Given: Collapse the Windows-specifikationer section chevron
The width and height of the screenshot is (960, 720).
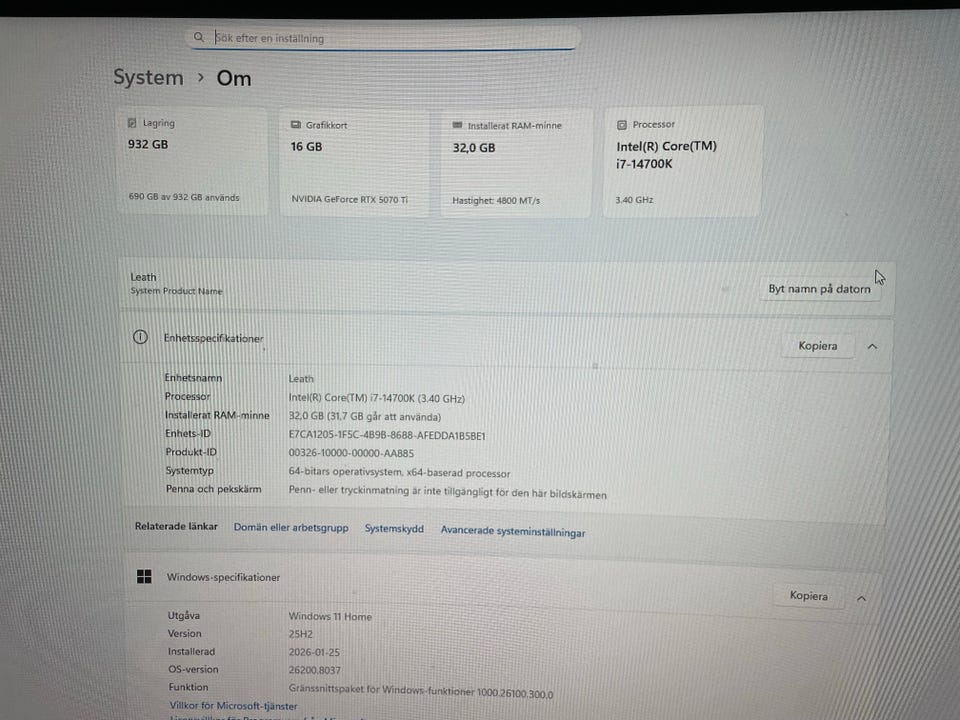Looking at the screenshot, I should pyautogui.click(x=861, y=598).
